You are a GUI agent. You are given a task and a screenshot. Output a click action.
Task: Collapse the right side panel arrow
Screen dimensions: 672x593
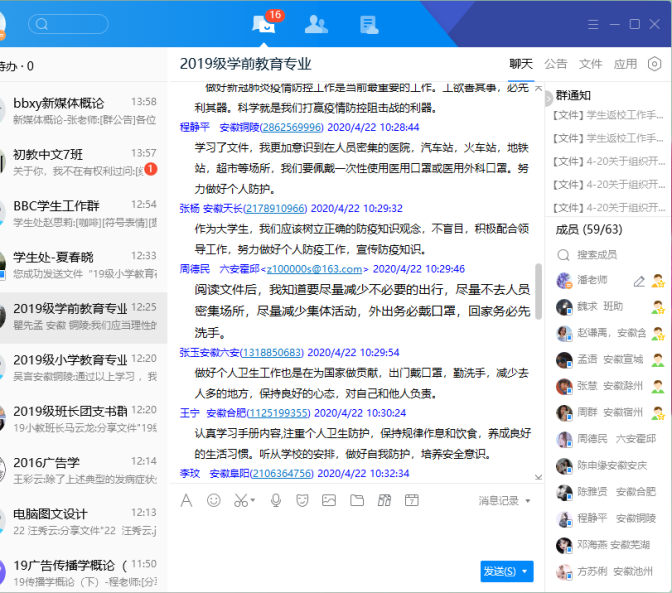(x=547, y=98)
